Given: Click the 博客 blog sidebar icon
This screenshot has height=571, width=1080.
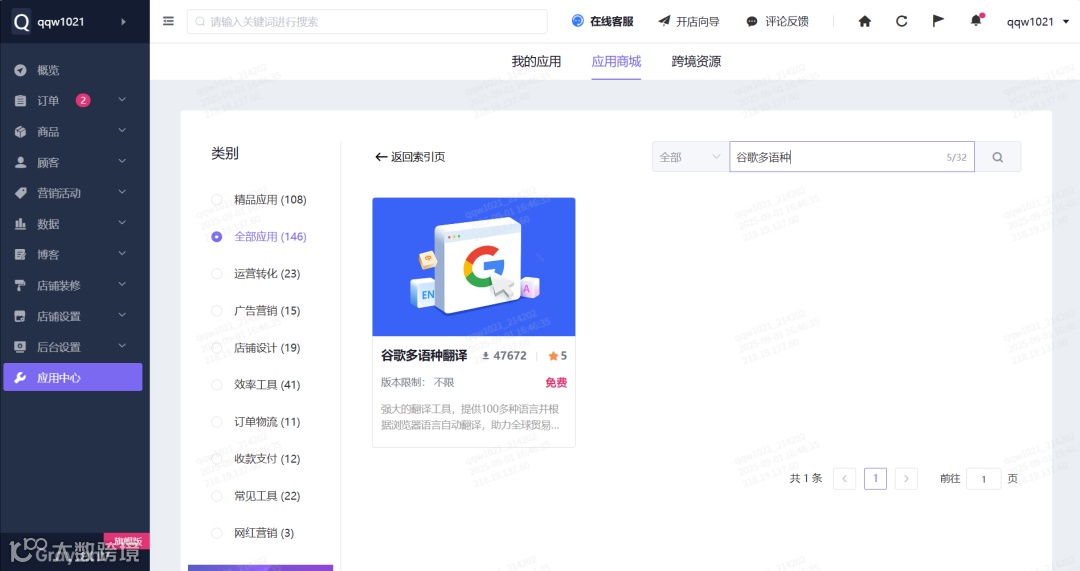Looking at the screenshot, I should tap(21, 255).
